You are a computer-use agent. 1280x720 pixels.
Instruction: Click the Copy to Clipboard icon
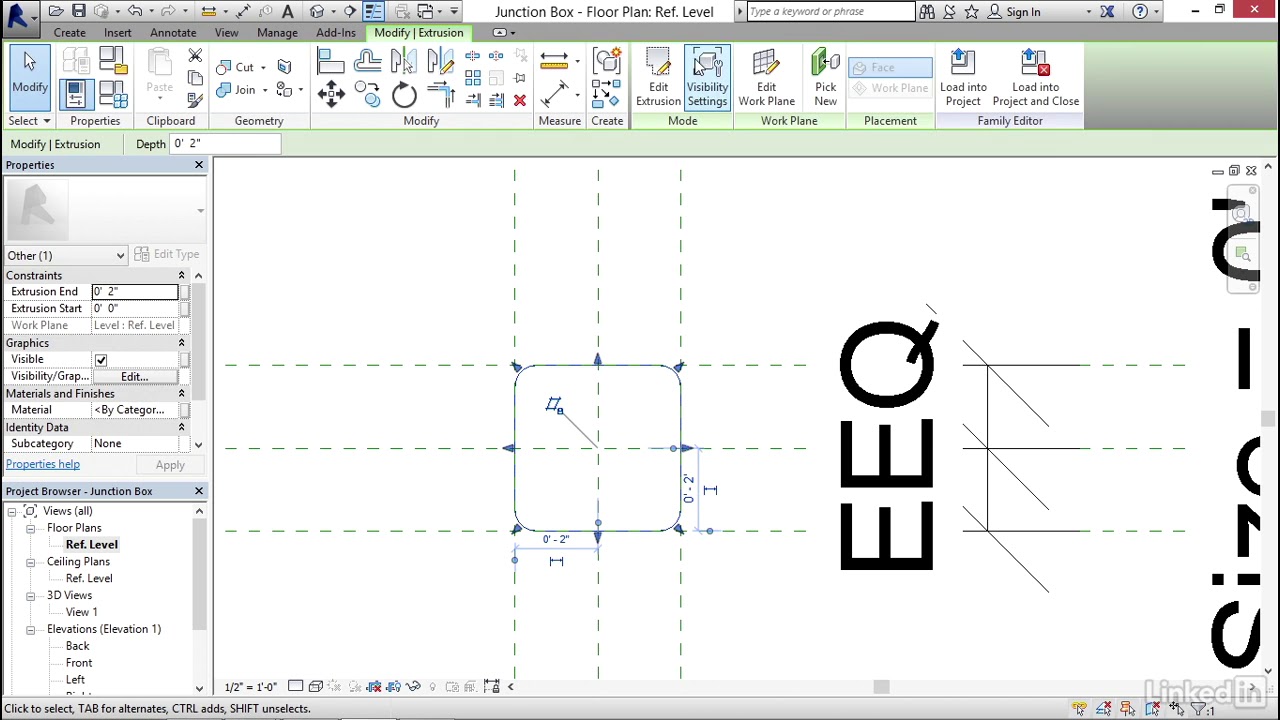click(195, 77)
